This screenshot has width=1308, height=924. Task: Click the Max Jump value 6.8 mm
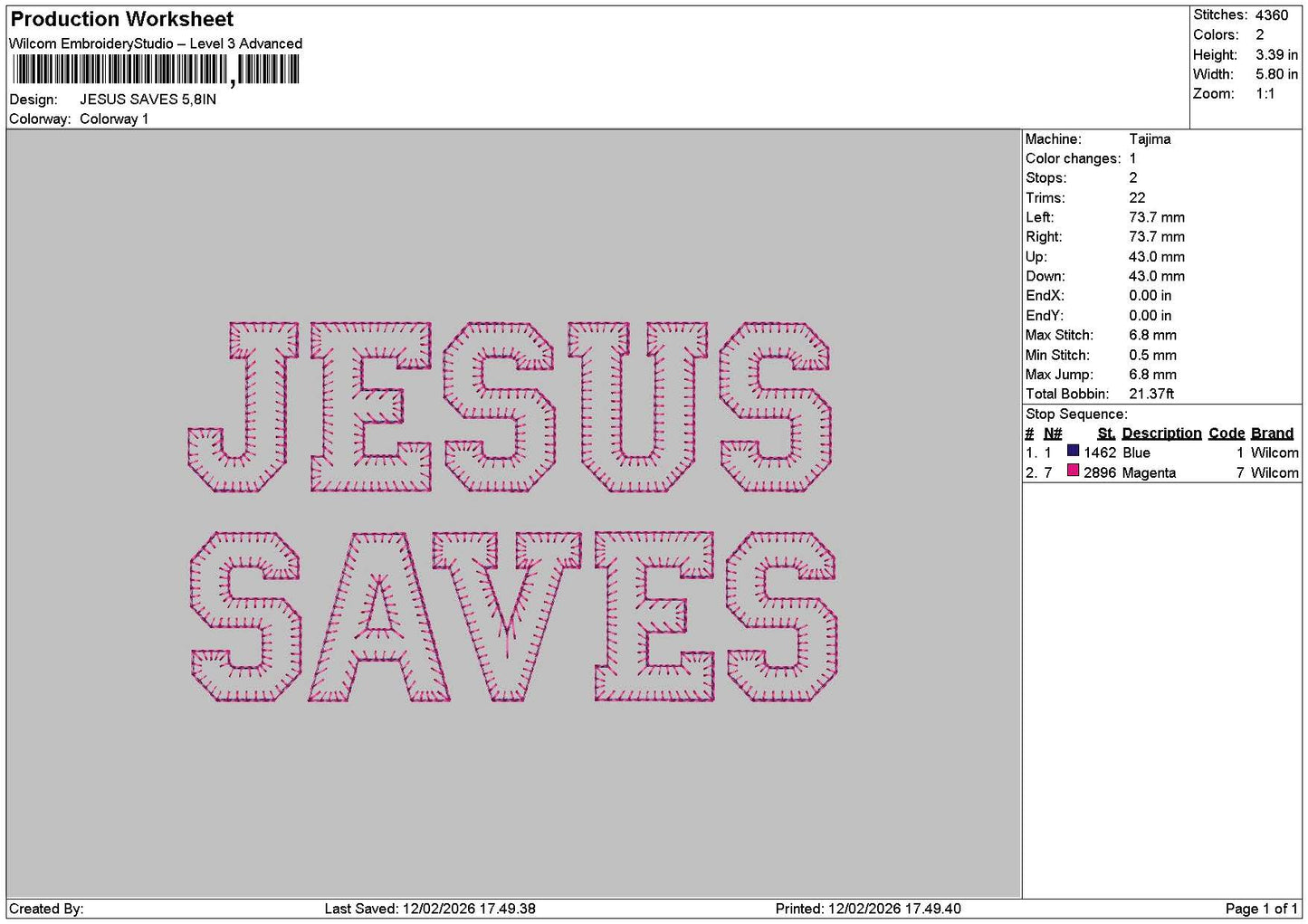pos(1152,375)
